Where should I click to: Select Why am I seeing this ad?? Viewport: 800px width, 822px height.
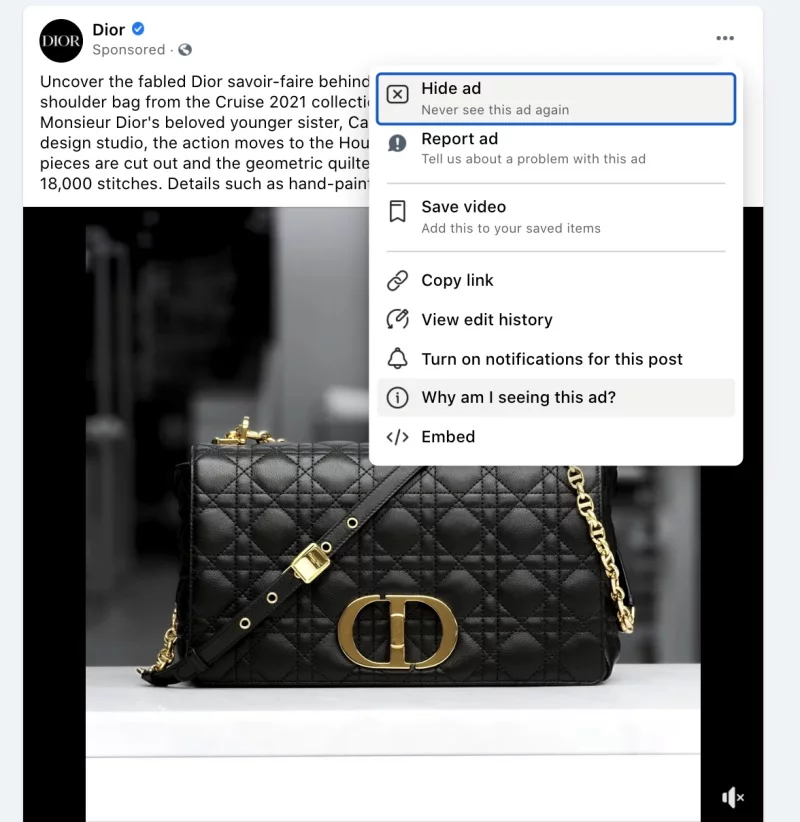click(556, 397)
